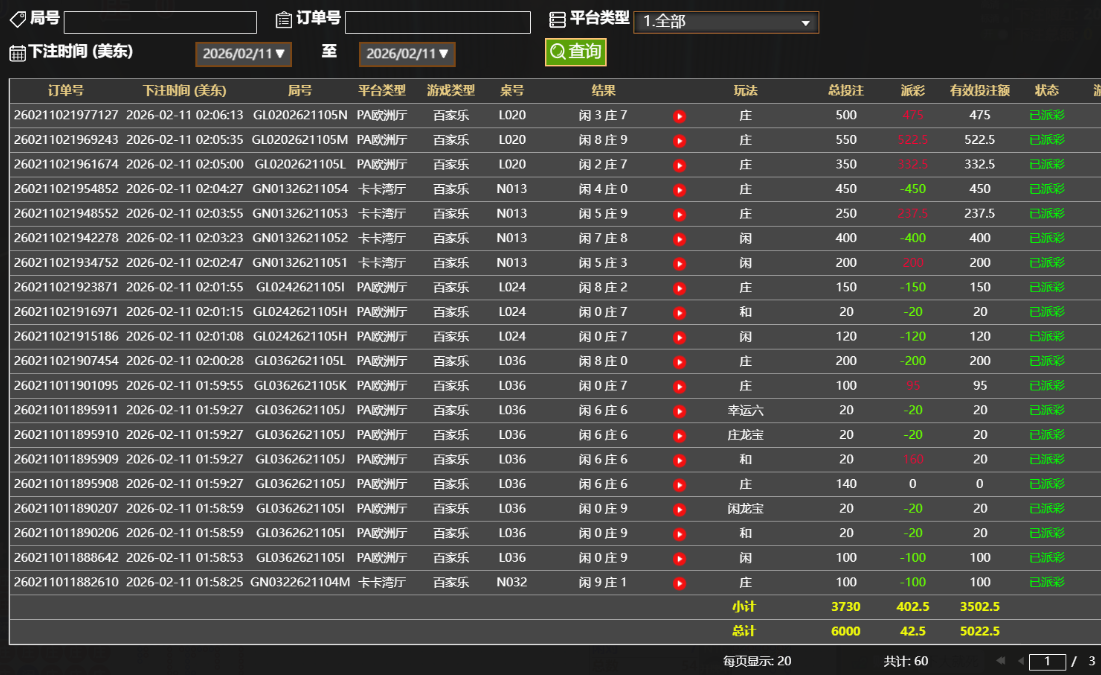The width and height of the screenshot is (1101, 675).
Task: Click the list icon beside 平台类型 label
Action: tap(555, 20)
